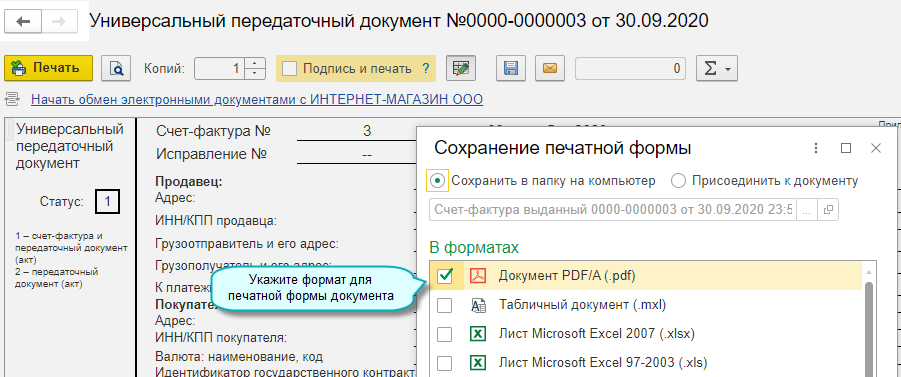Screen dimensions: 901x377
Task: Click scroll up arrow in formats list
Action: (x=869, y=271)
